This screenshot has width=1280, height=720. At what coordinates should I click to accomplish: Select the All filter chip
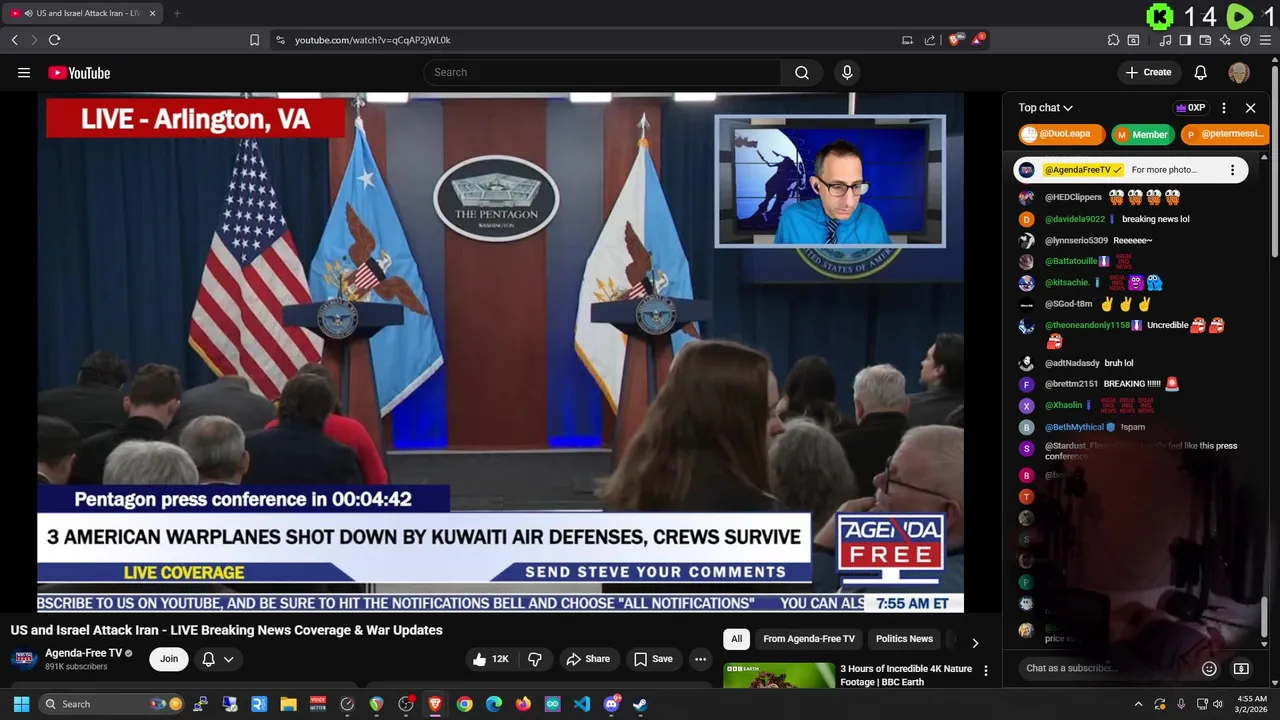736,639
